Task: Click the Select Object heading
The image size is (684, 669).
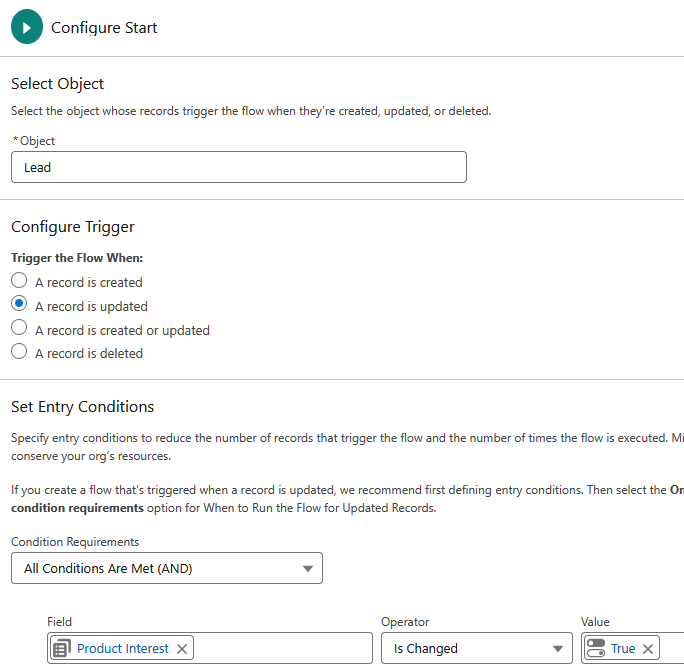Action: (57, 83)
